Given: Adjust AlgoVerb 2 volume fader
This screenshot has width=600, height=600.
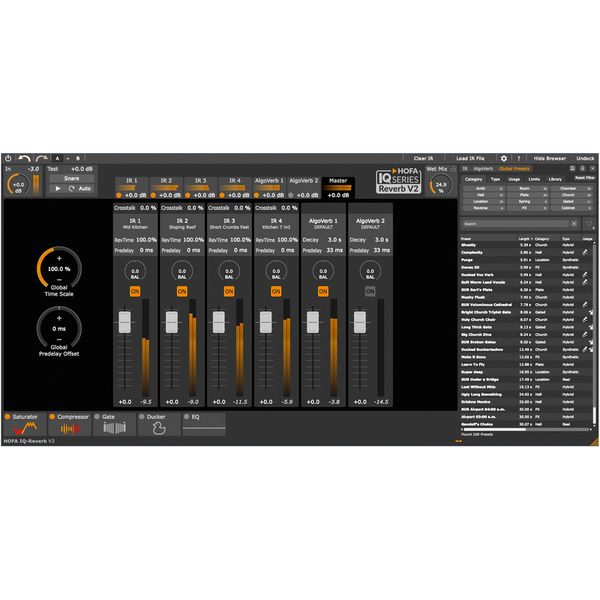Looking at the screenshot, I should [x=360, y=322].
